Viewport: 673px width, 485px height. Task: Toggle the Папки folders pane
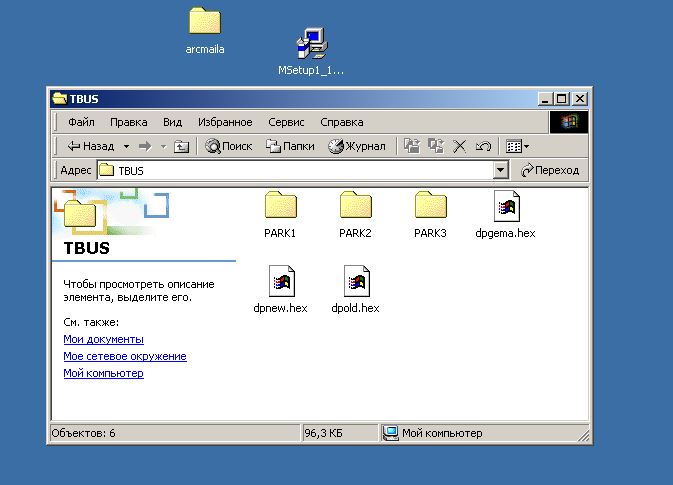click(290, 146)
